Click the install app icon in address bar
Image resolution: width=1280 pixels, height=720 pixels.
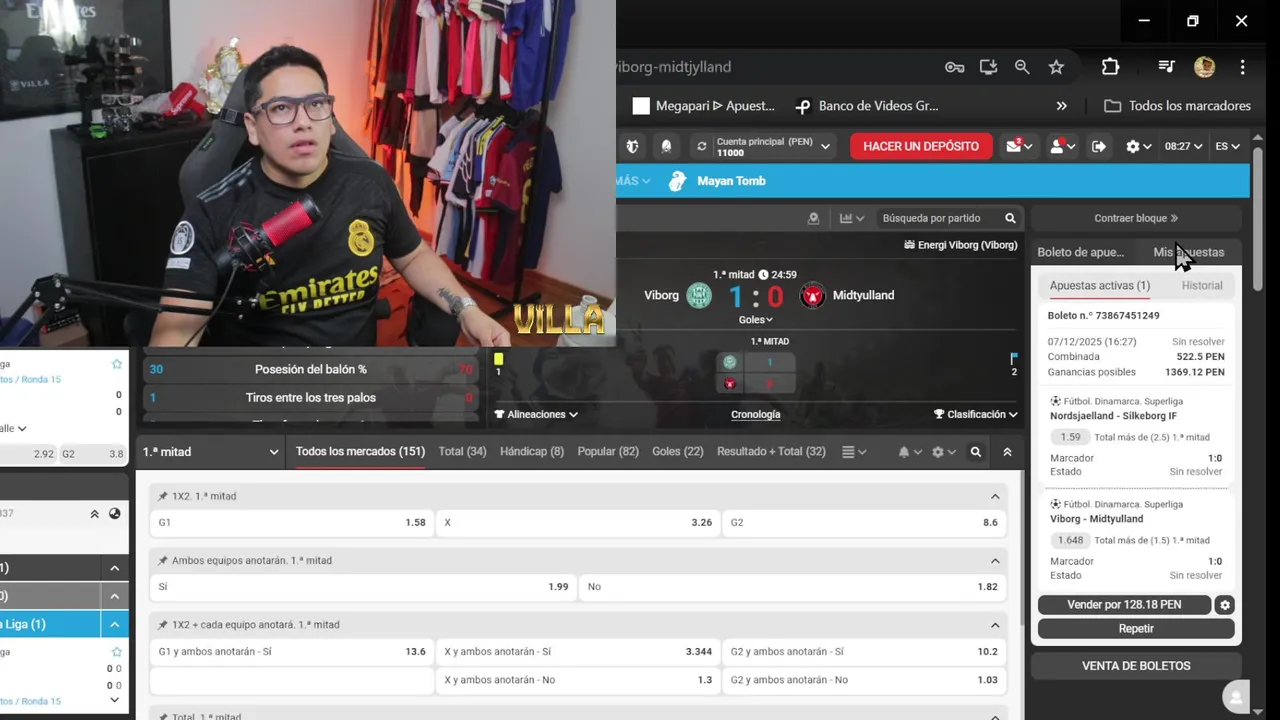pyautogui.click(x=988, y=67)
